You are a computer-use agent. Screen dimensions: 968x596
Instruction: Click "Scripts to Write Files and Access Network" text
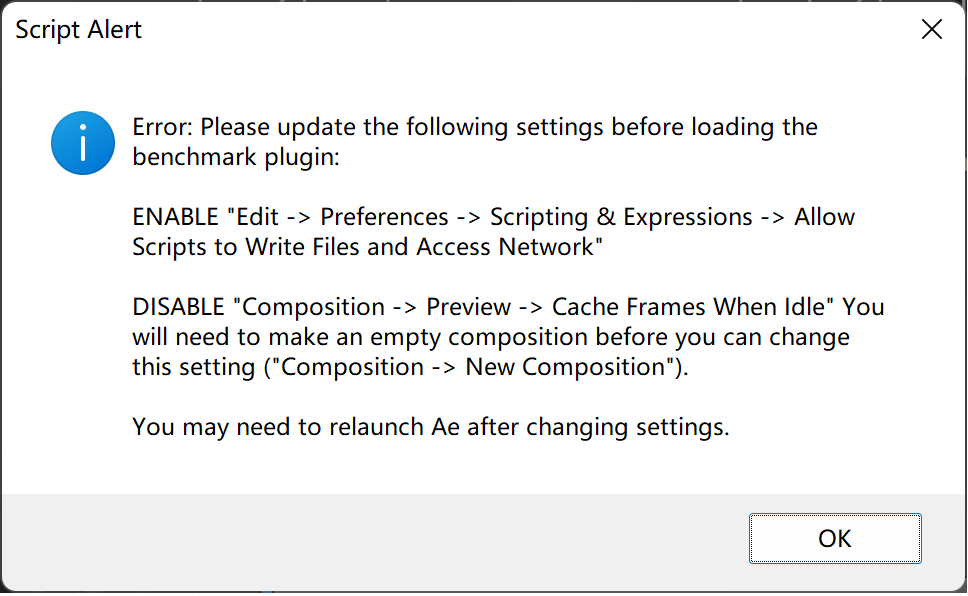coord(367,248)
